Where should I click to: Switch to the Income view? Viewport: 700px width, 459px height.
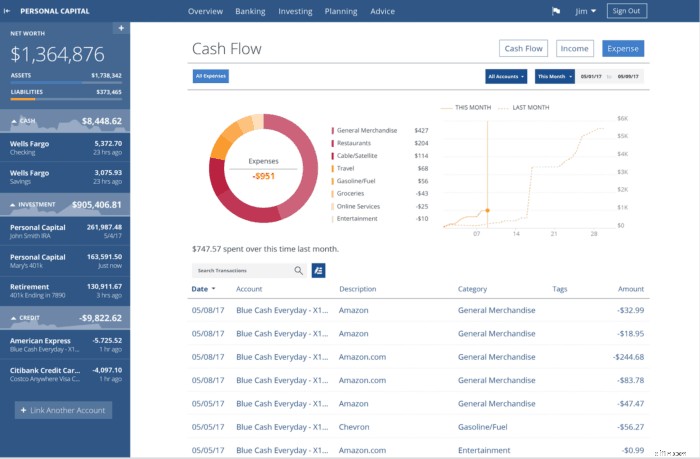[575, 49]
